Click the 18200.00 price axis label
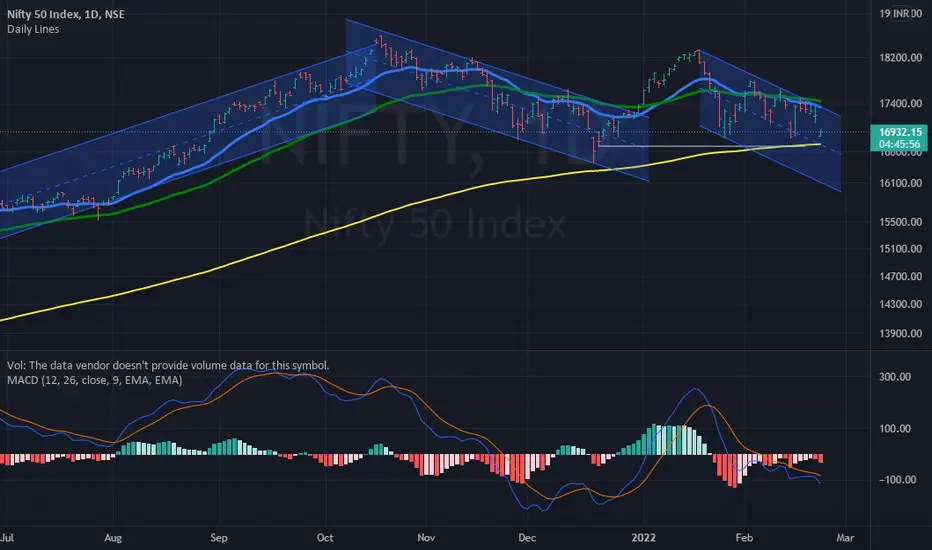Image resolution: width=932 pixels, height=550 pixels. coord(900,58)
